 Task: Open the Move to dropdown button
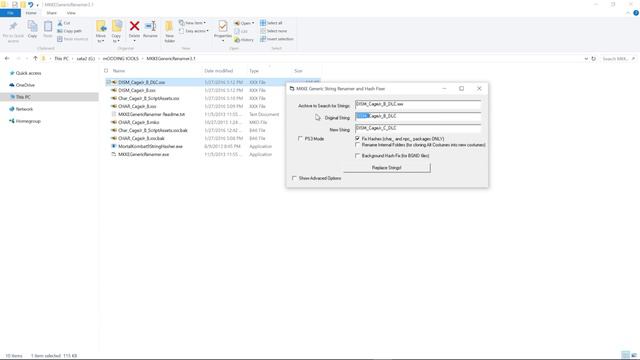pos(101,31)
